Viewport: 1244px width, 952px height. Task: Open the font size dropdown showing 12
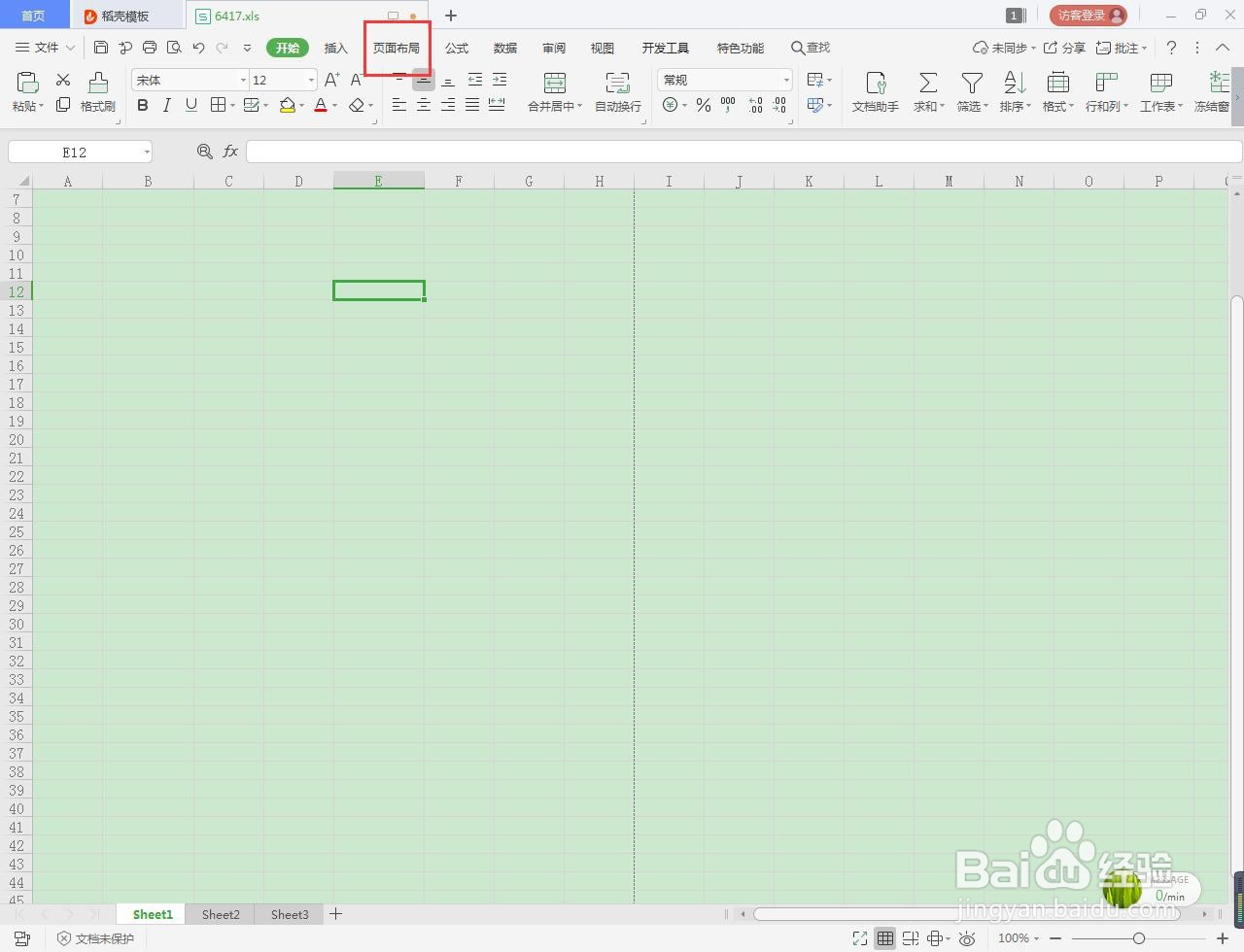[x=311, y=80]
